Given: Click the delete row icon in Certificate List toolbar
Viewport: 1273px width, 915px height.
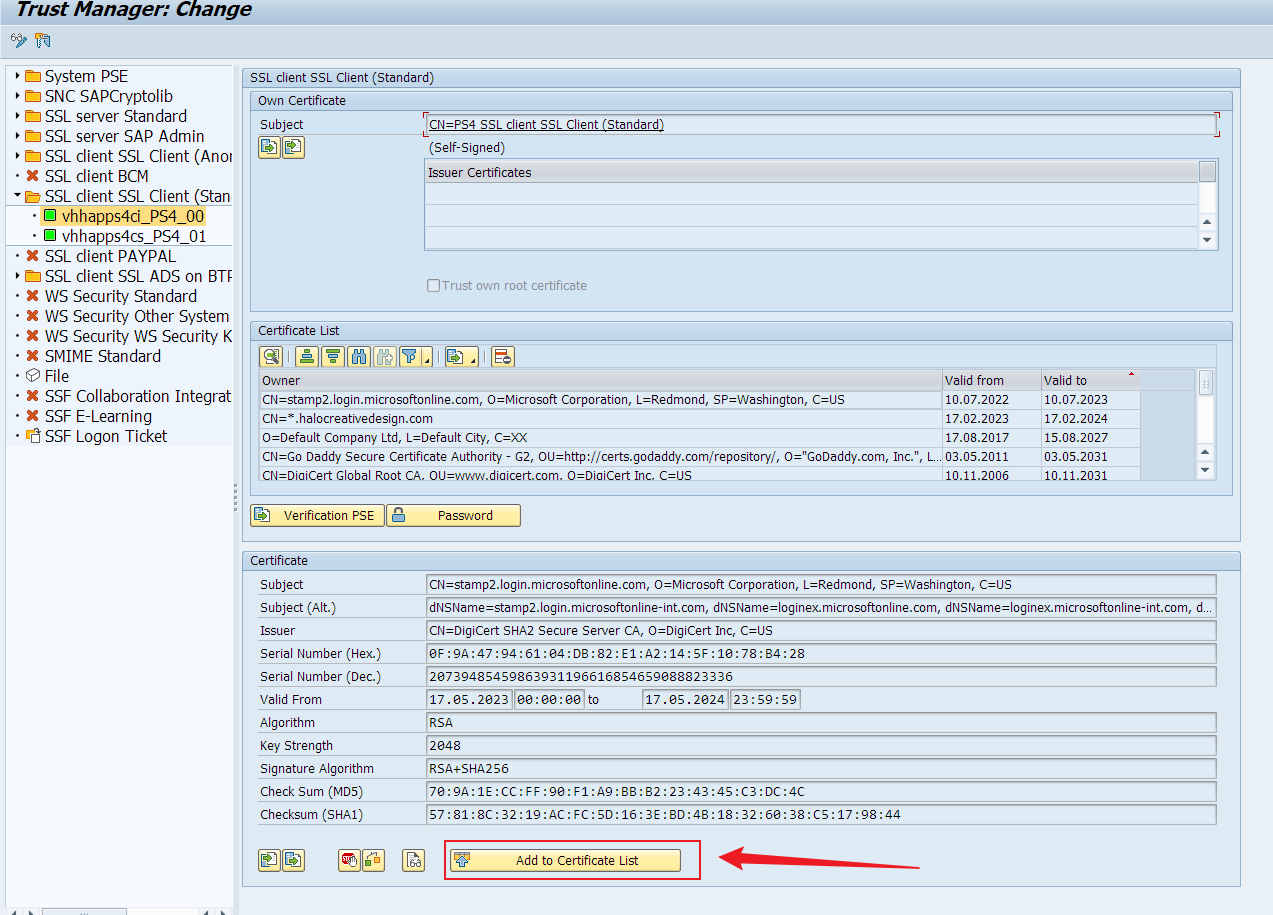Looking at the screenshot, I should tap(503, 356).
